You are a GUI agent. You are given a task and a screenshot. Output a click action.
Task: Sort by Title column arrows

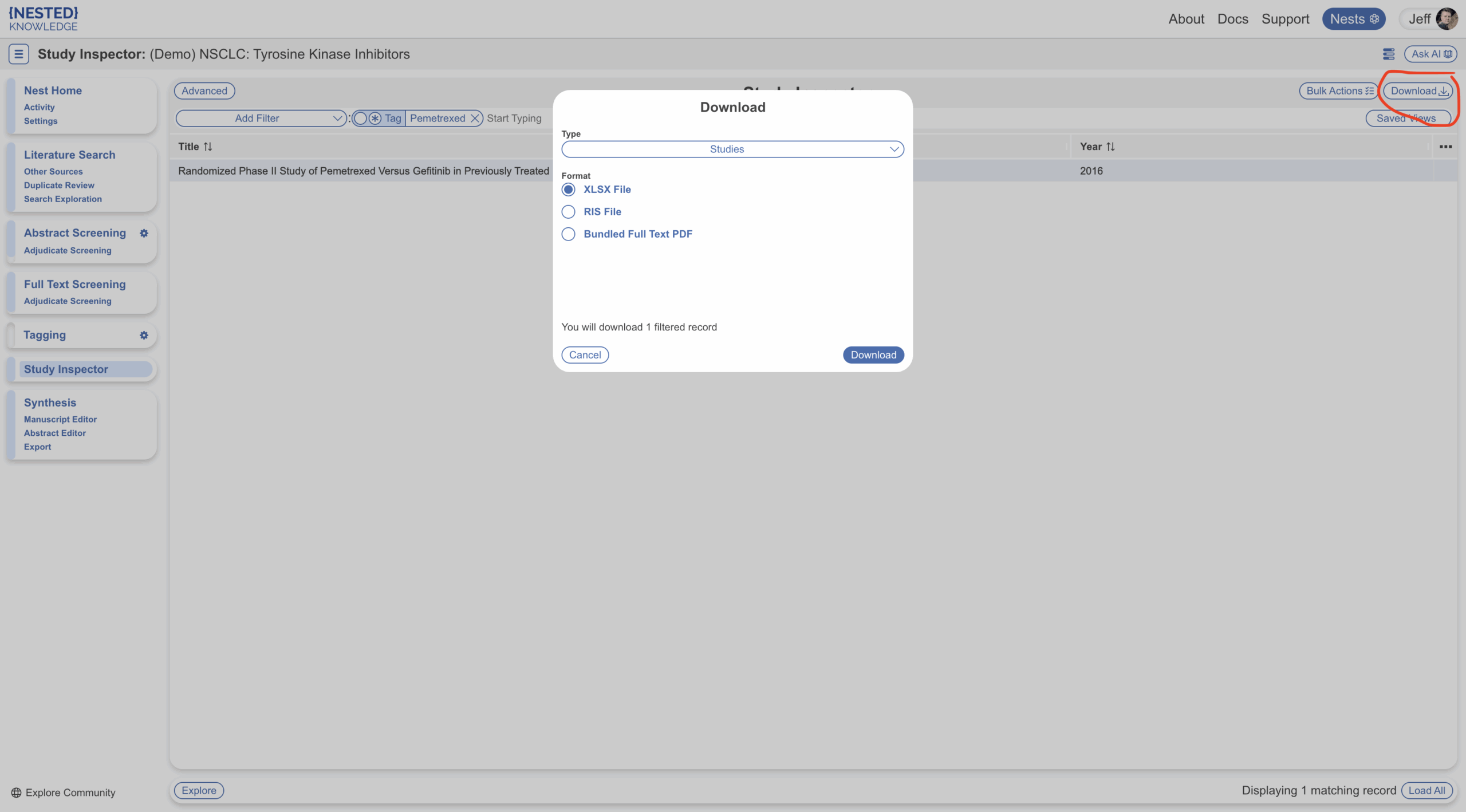(208, 147)
